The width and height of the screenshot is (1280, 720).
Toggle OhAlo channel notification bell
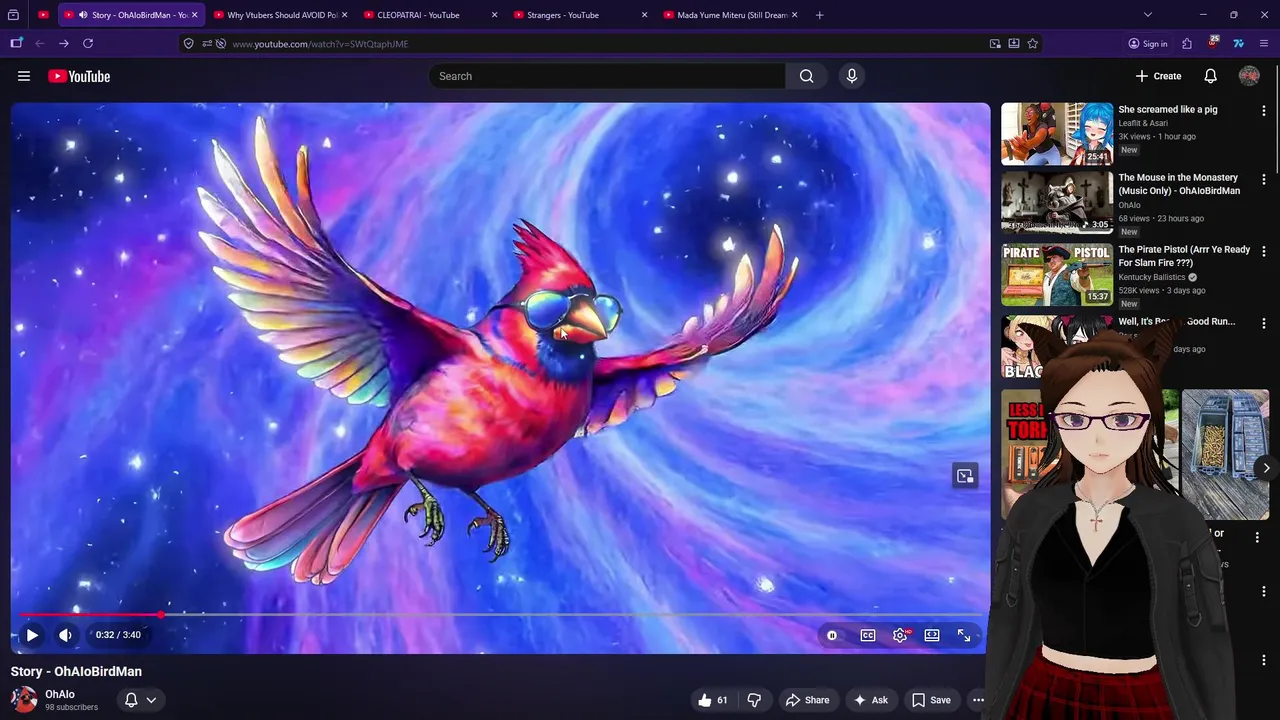(131, 700)
